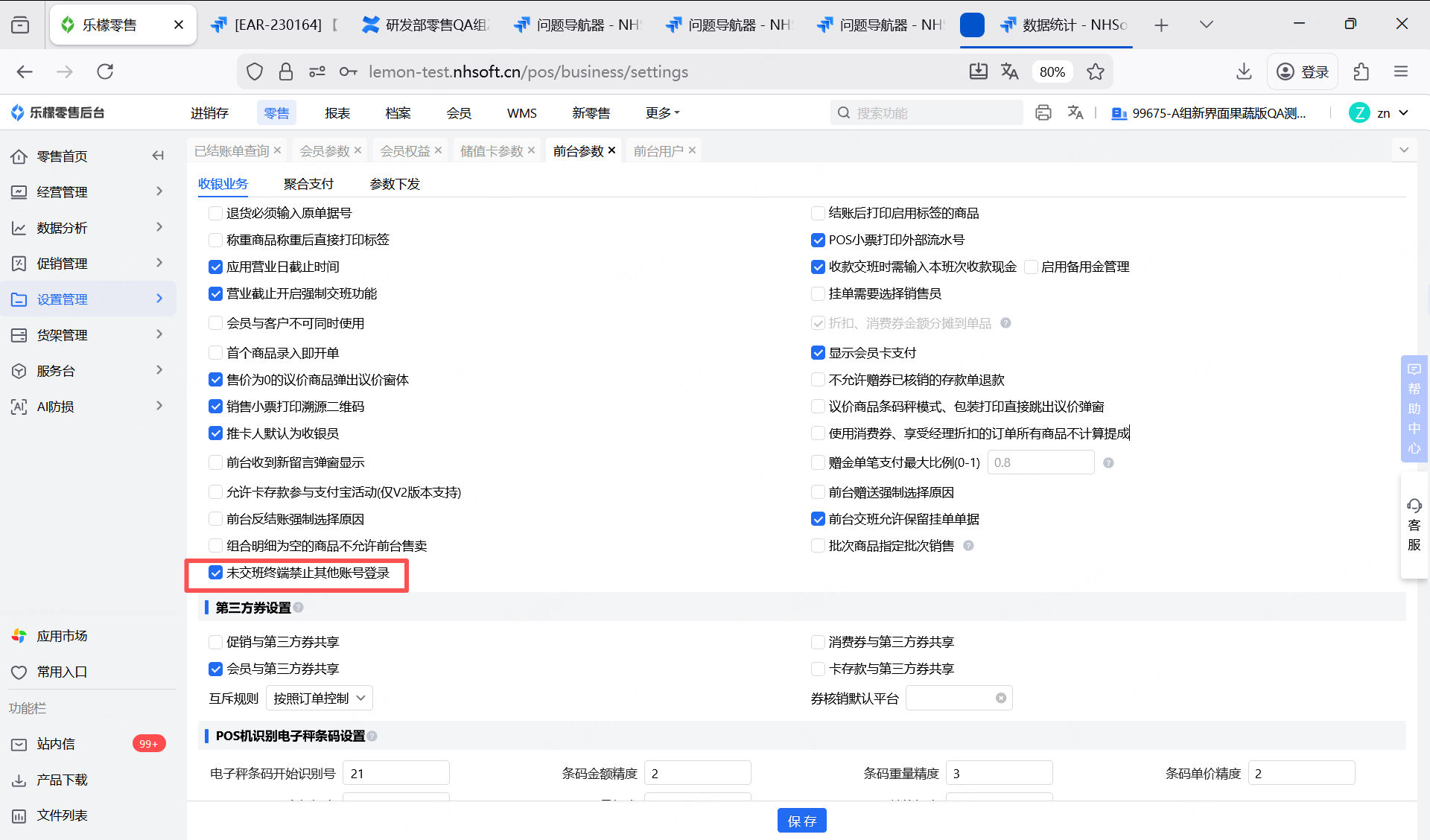The width and height of the screenshot is (1430, 840).
Task: Open the browser downloads icon
Action: pyautogui.click(x=1243, y=71)
